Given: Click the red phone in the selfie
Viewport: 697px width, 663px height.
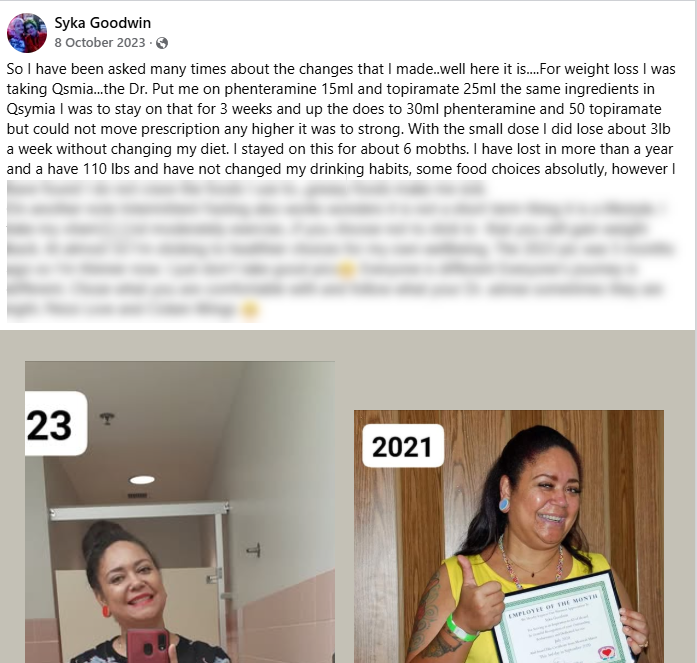Looking at the screenshot, I should 148,646.
